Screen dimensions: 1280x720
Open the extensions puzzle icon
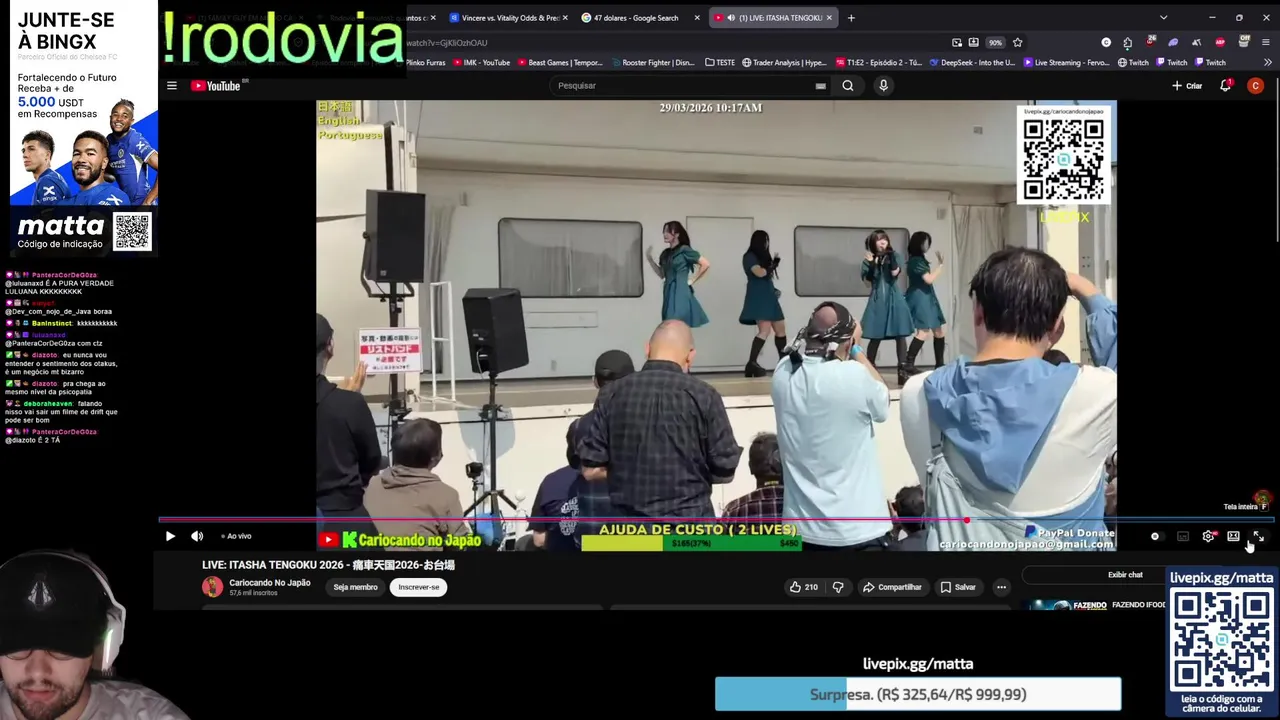(x=1127, y=43)
